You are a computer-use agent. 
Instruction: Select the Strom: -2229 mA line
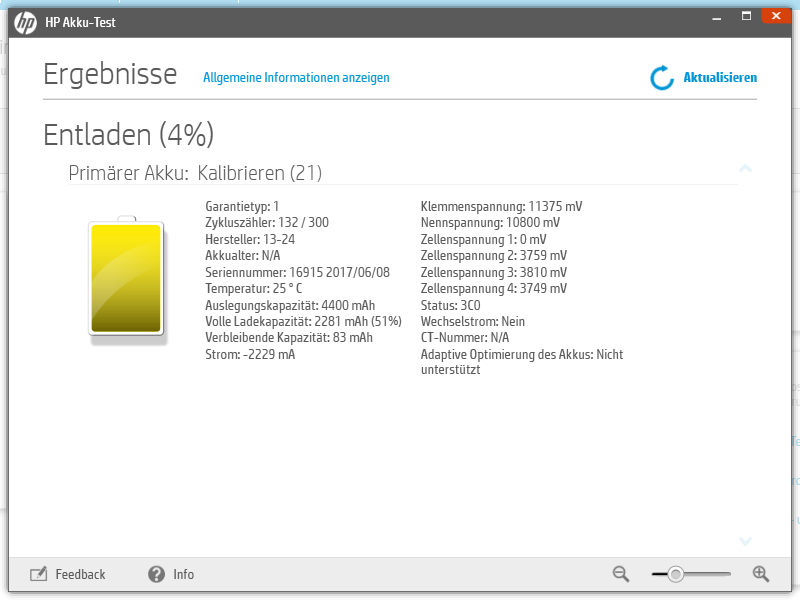(250, 354)
